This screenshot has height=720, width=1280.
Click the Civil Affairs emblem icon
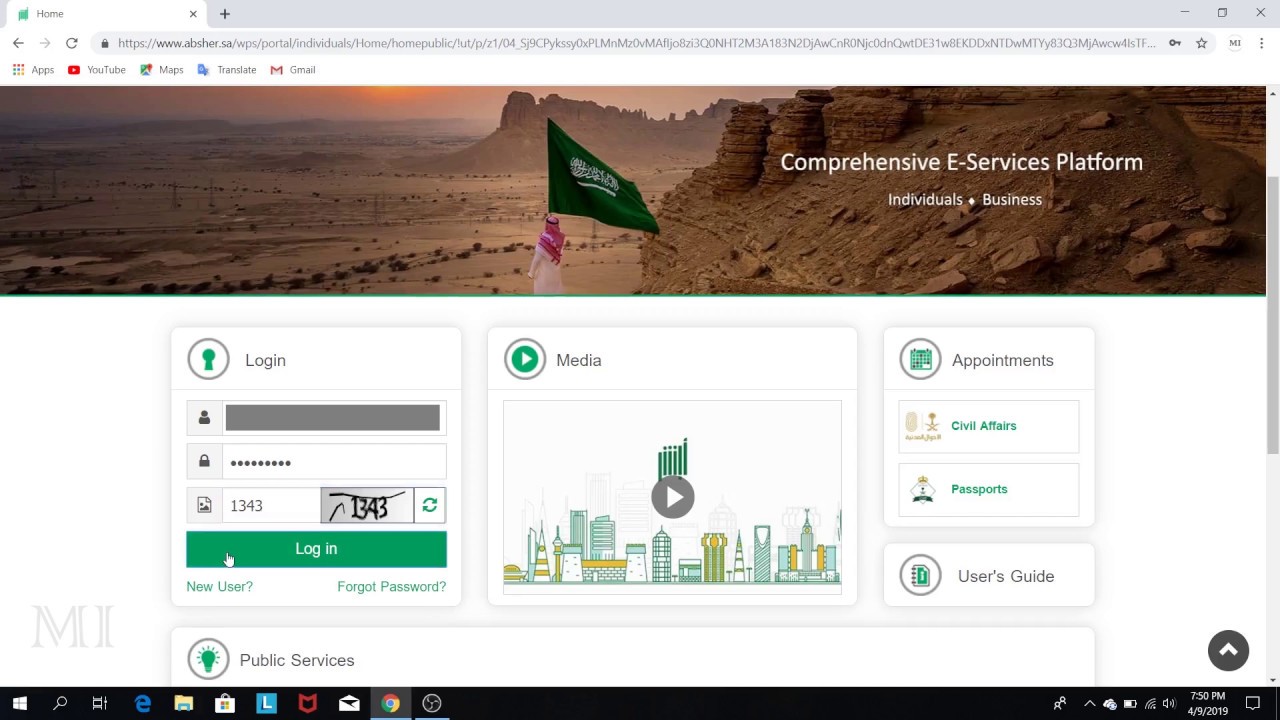922,426
